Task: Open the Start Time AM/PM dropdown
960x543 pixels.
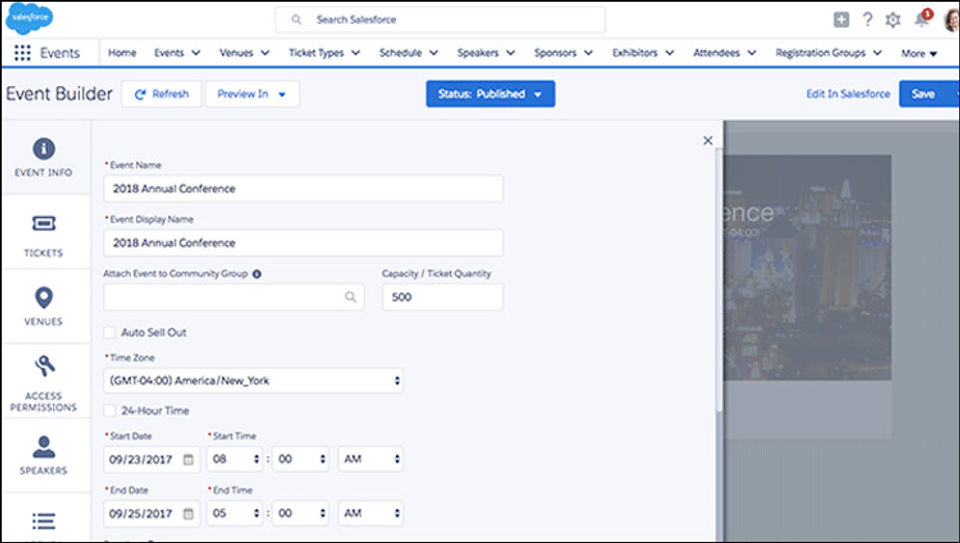Action: (371, 459)
